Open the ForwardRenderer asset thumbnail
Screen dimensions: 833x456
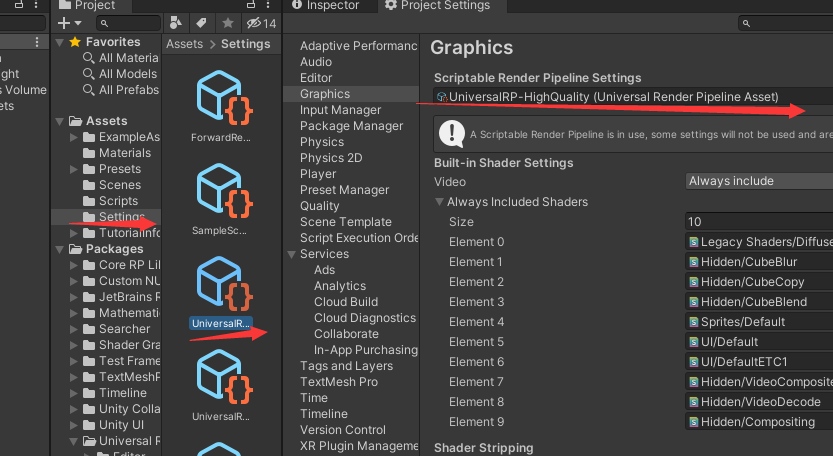(224, 98)
